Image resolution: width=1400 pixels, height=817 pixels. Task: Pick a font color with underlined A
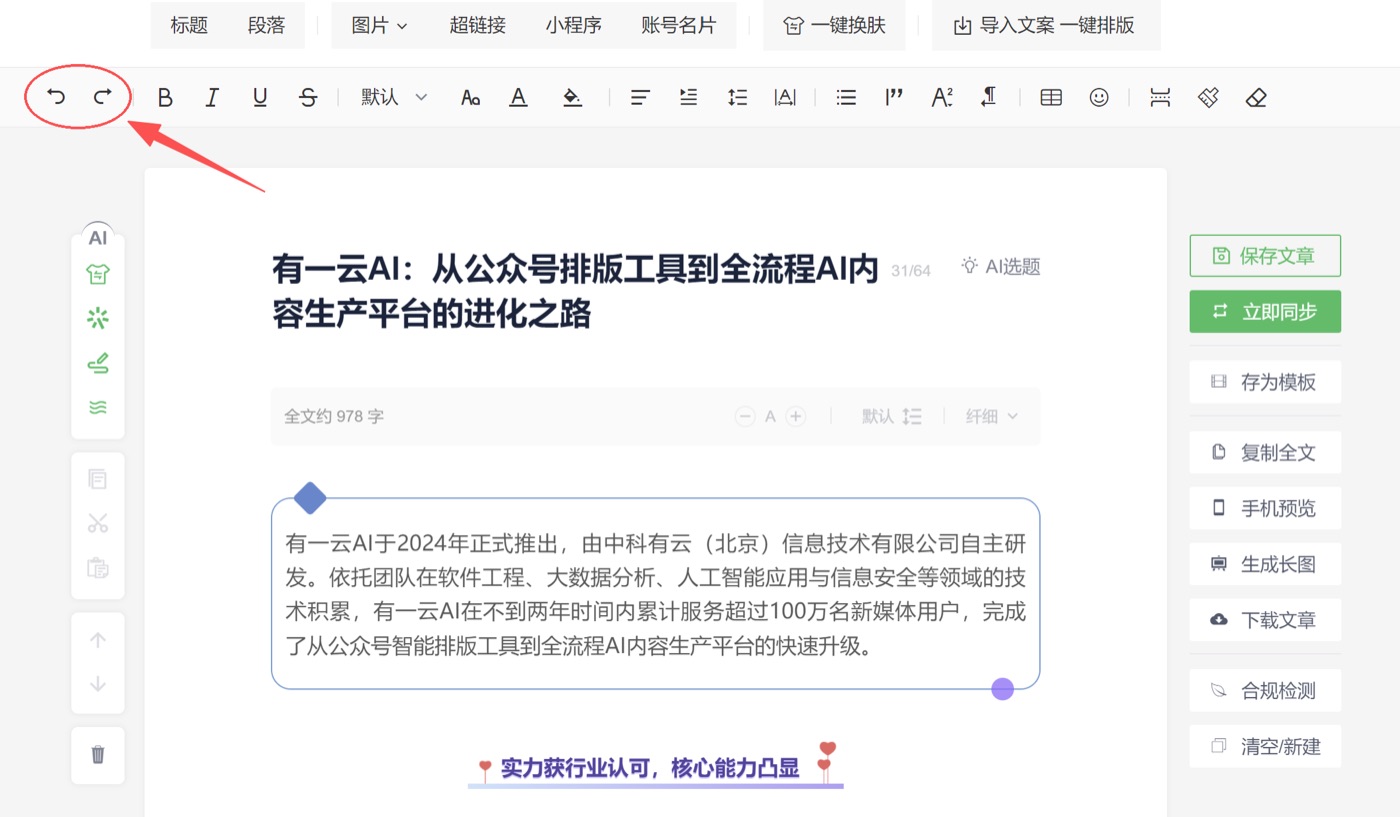(x=518, y=97)
